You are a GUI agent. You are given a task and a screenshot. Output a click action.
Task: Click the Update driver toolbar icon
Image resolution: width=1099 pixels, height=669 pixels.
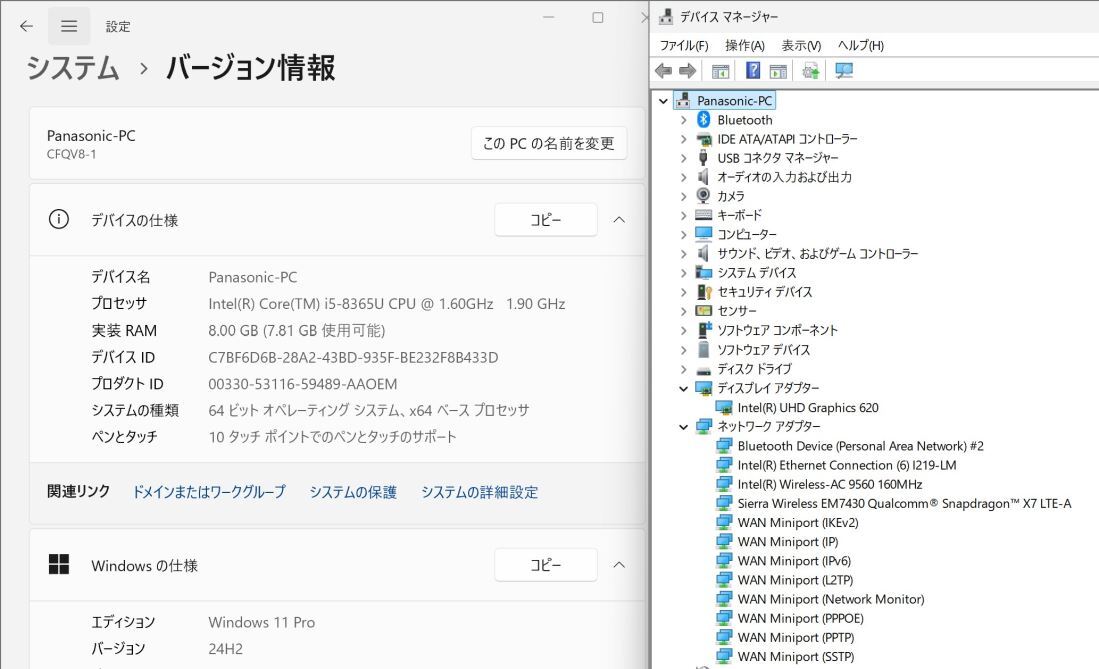811,71
